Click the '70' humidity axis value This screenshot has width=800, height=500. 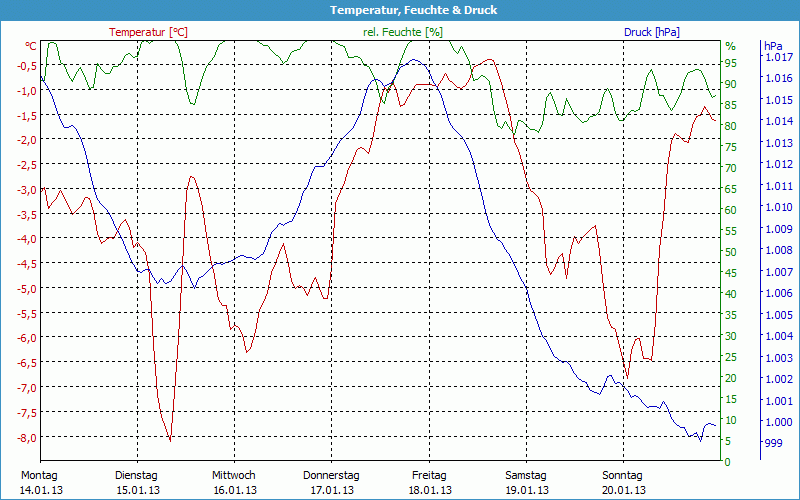(x=731, y=168)
